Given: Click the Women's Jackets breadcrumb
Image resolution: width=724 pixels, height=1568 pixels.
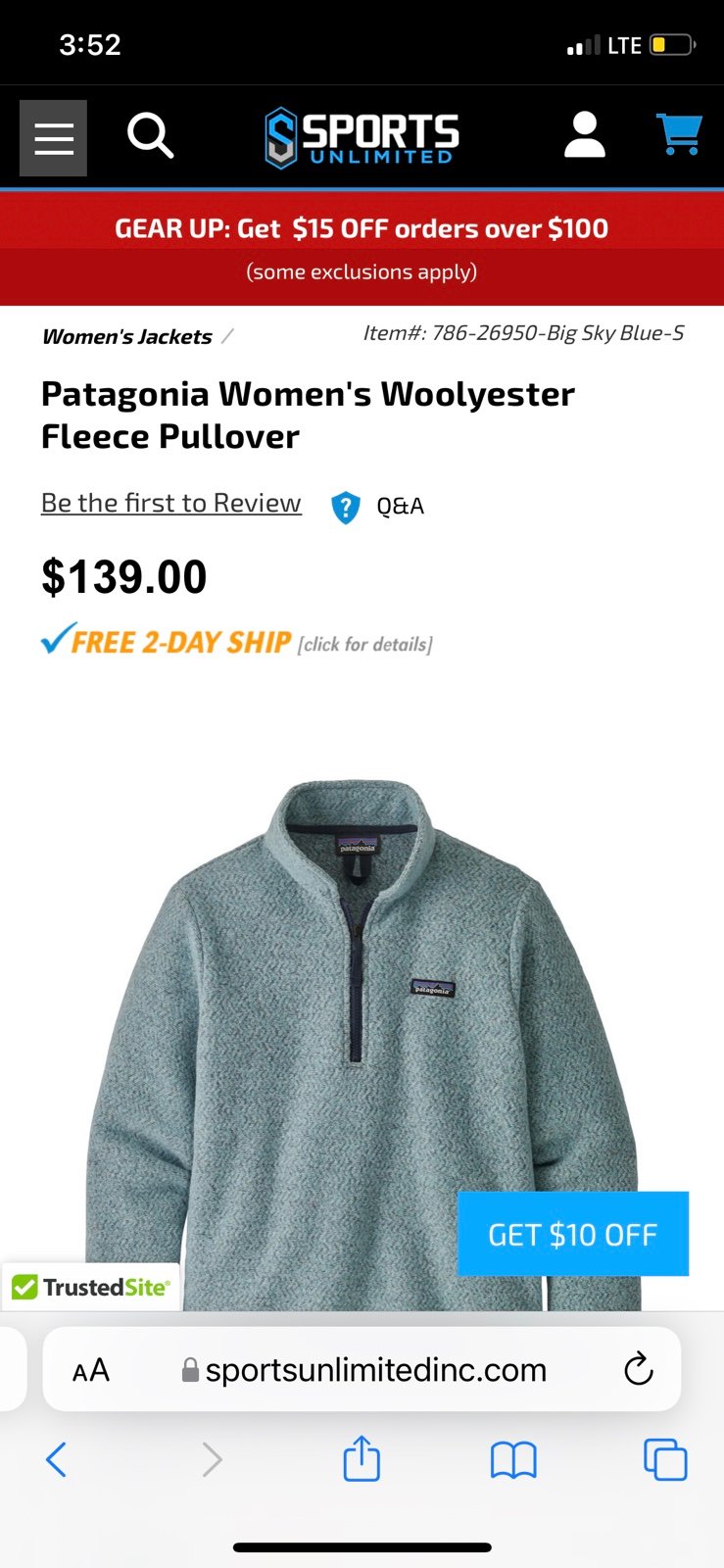Looking at the screenshot, I should click(127, 336).
